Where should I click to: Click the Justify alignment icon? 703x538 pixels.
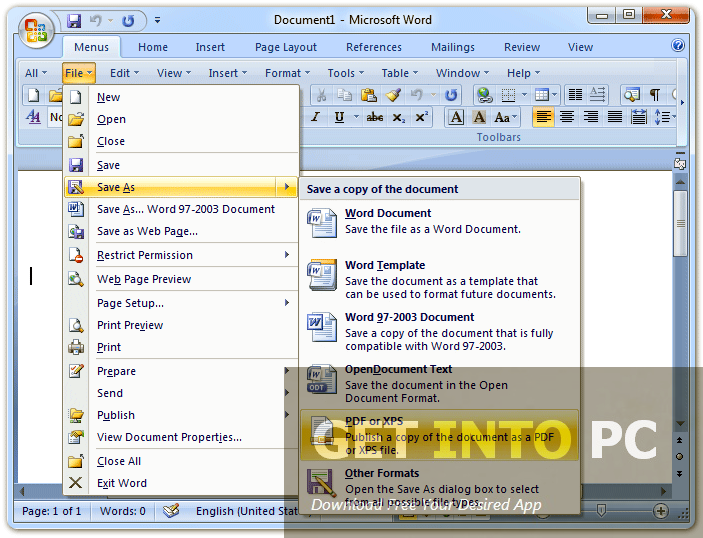click(615, 117)
